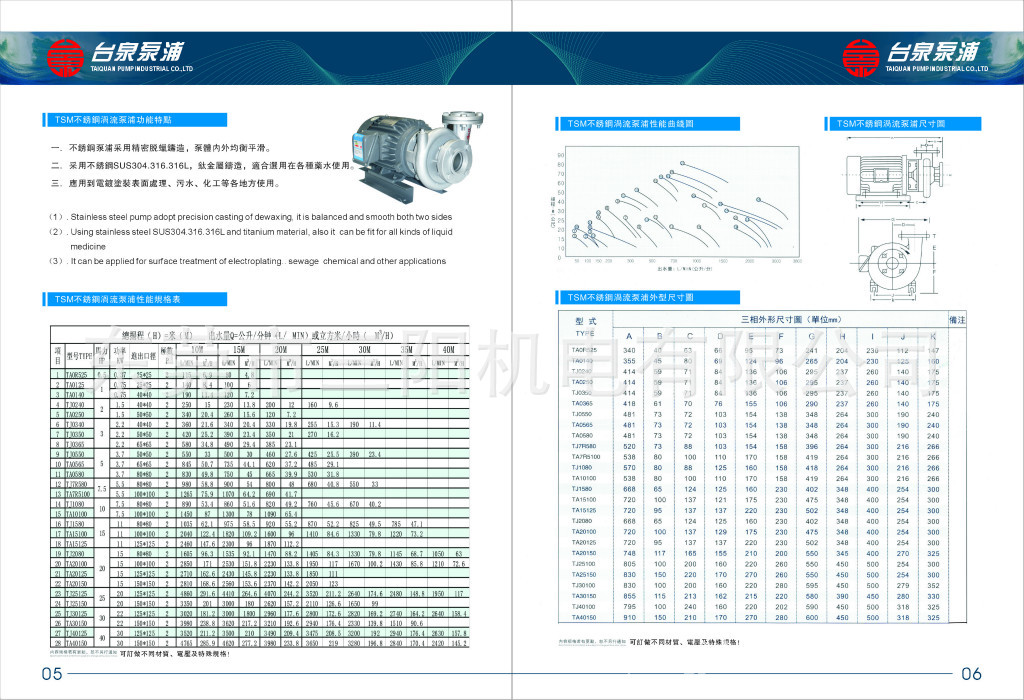
Task: Click the red Taiquan logo on page 06
Action: pyautogui.click(x=860, y=57)
